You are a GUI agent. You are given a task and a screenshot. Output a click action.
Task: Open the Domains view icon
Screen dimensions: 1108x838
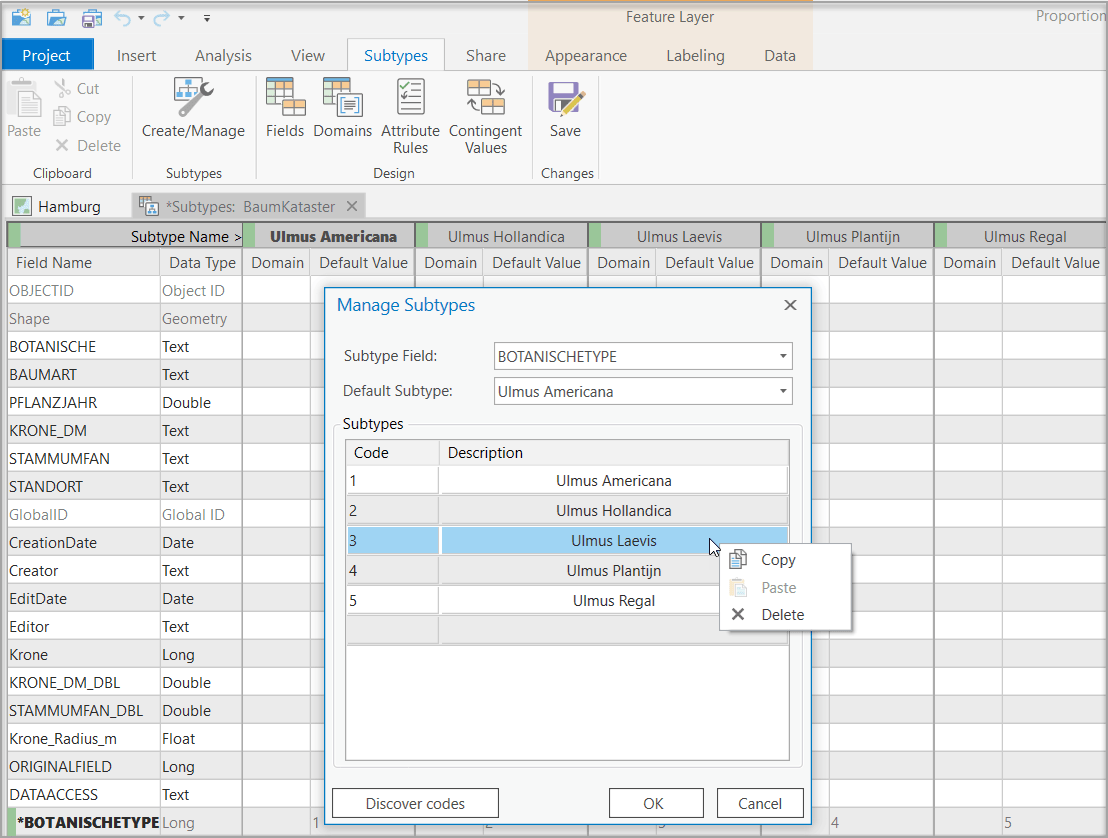[342, 108]
